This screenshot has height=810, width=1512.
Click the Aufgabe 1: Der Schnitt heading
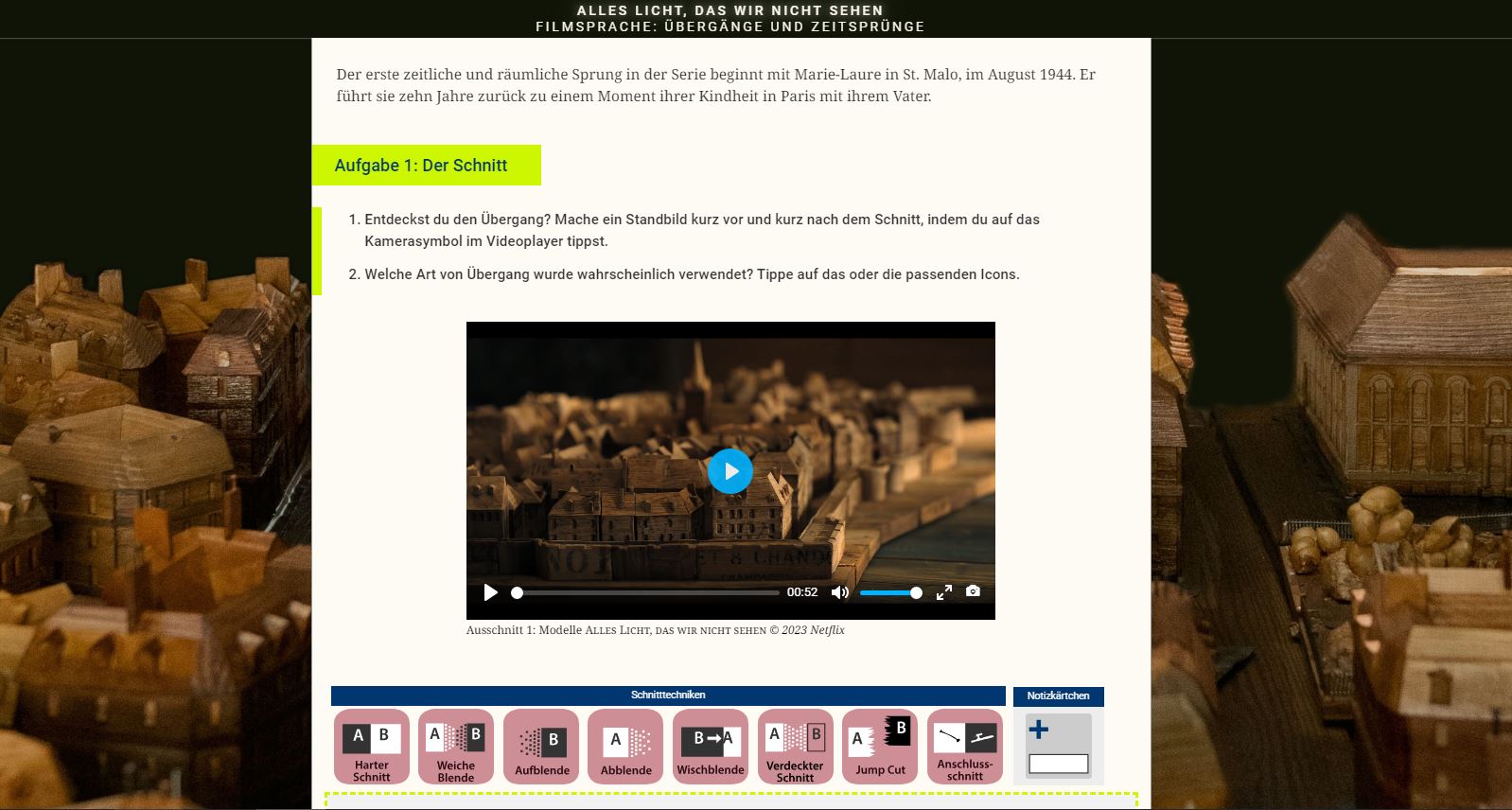427,166
